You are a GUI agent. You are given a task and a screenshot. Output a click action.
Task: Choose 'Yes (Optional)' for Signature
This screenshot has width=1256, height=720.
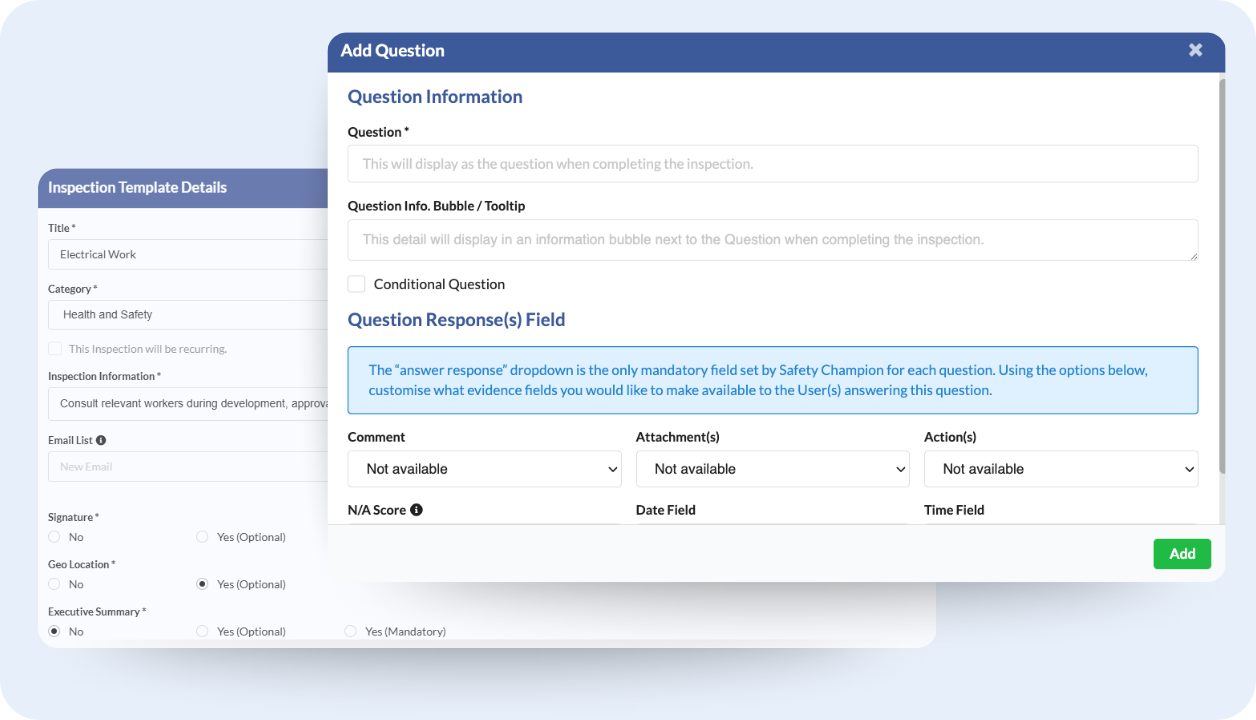(203, 537)
